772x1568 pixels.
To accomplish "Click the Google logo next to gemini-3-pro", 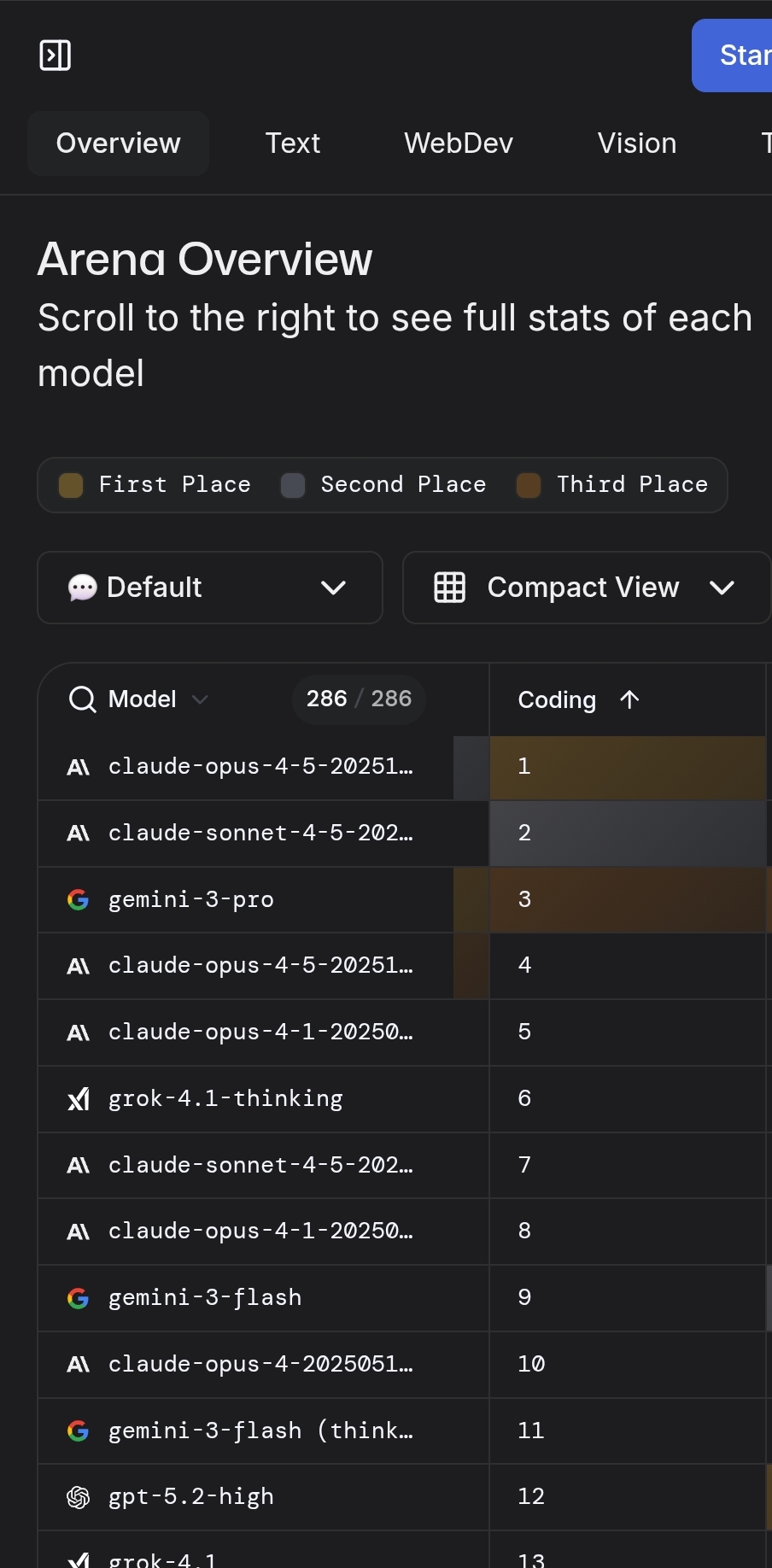I will click(79, 899).
